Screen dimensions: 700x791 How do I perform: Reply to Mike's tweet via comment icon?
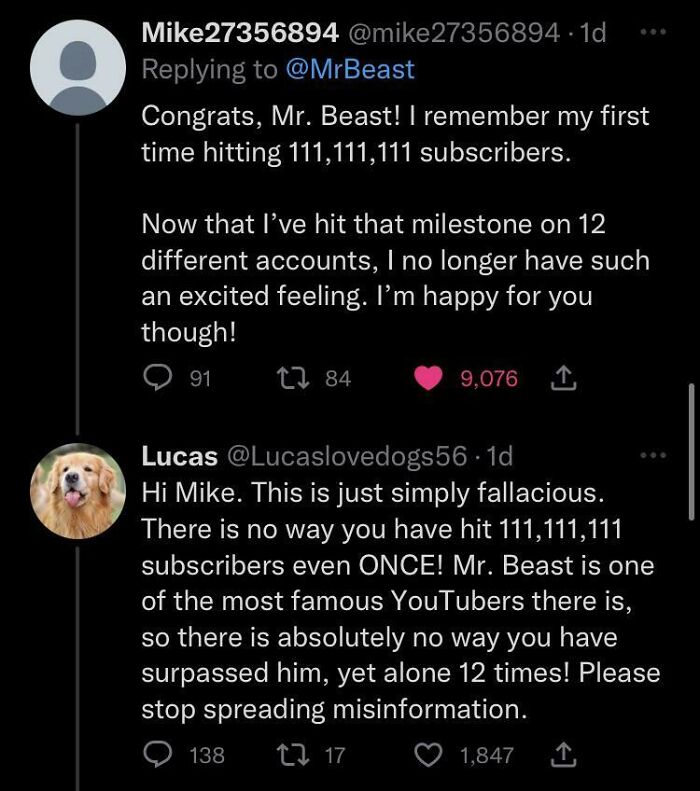click(156, 378)
